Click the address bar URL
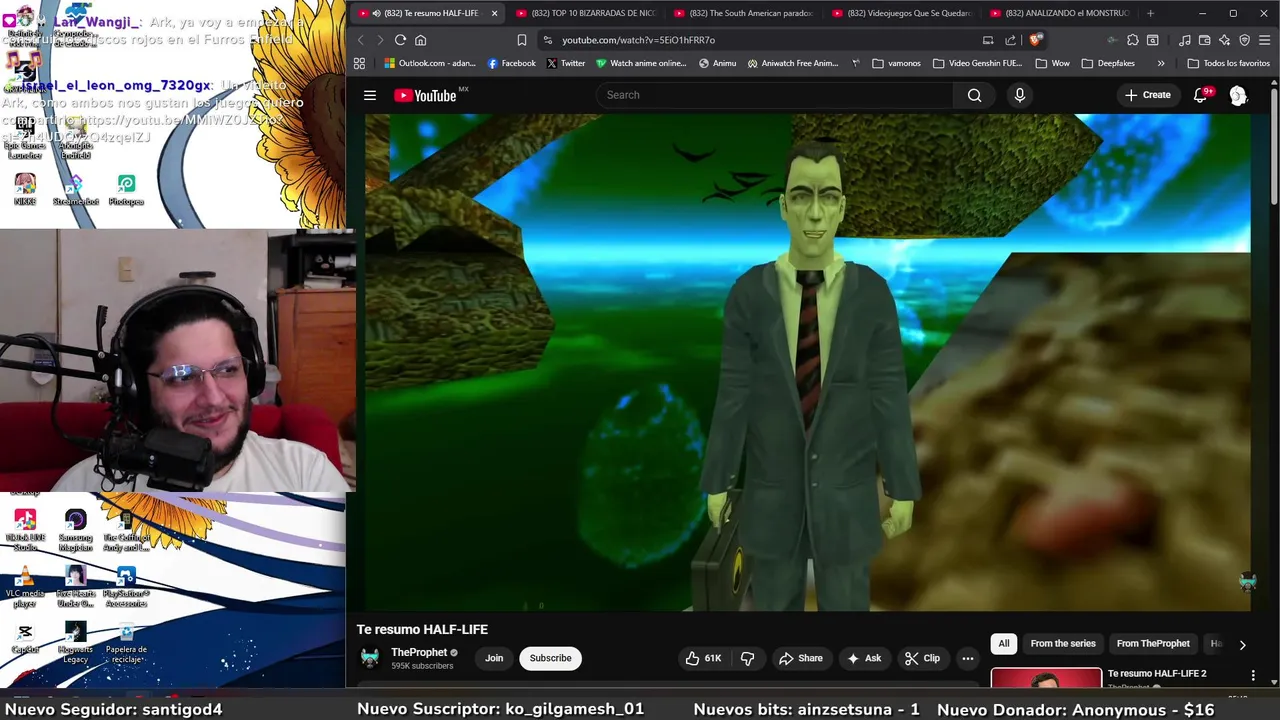Image resolution: width=1280 pixels, height=720 pixels. click(638, 40)
